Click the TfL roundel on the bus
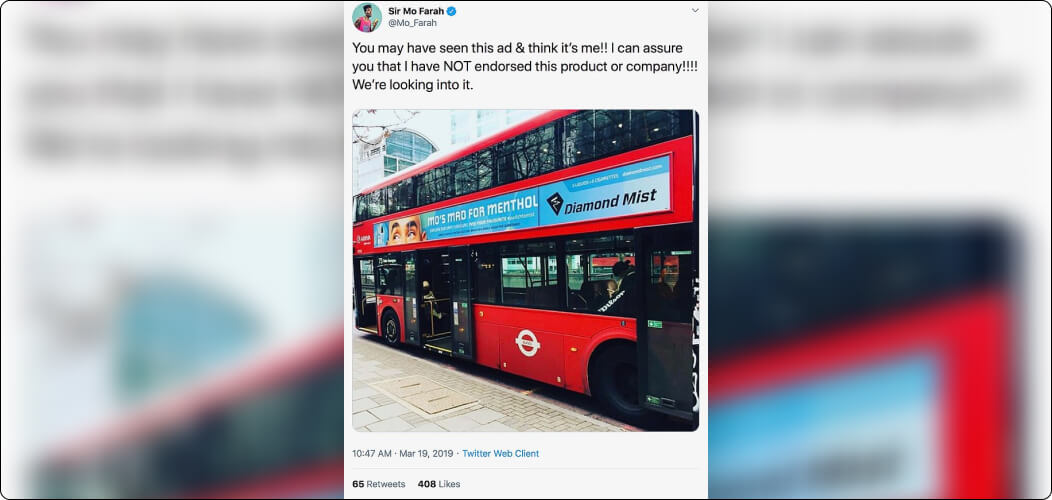 527,342
